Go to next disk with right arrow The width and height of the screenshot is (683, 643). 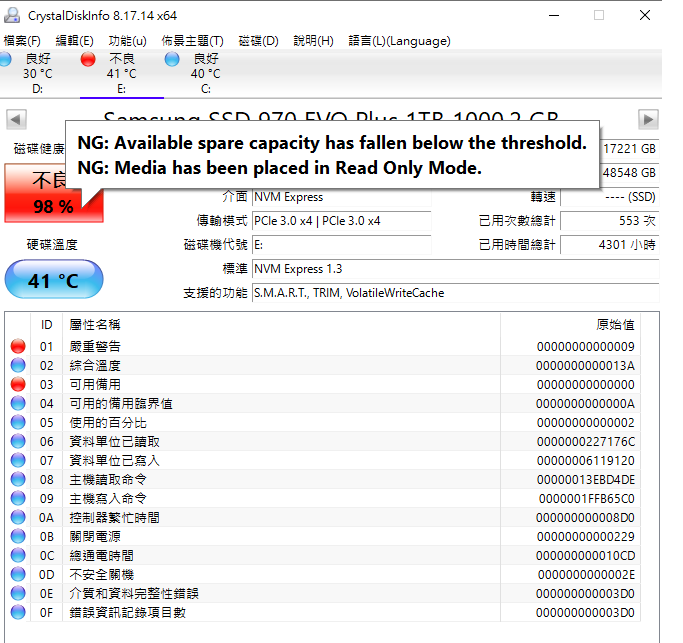coord(648,120)
